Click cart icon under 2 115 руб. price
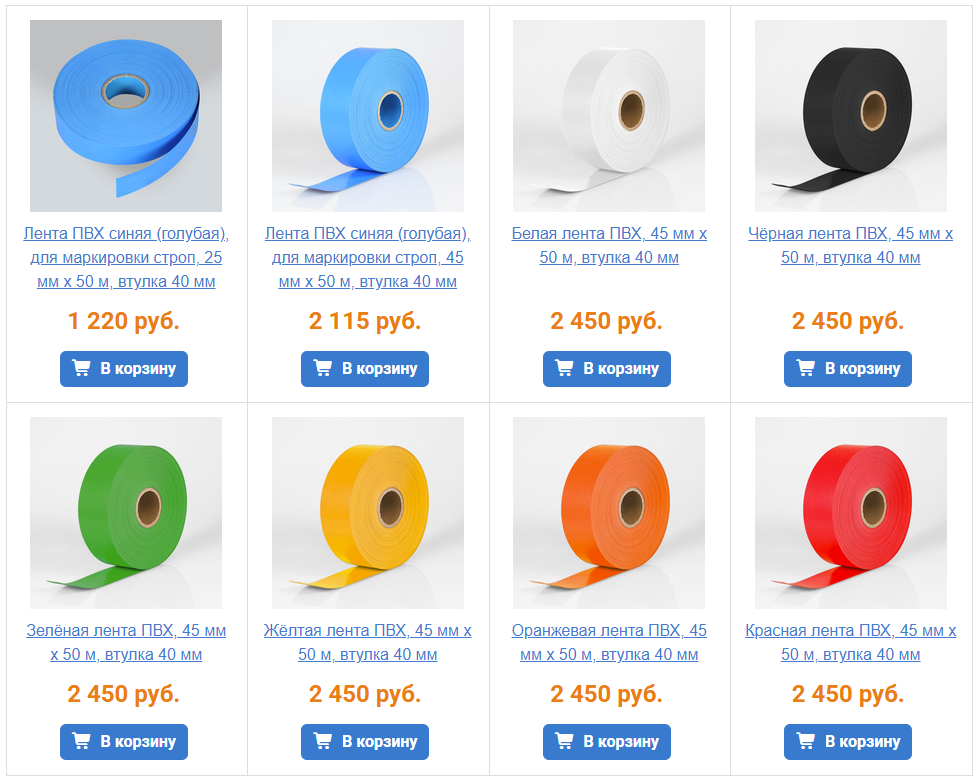The height and width of the screenshot is (783, 979). (322, 368)
